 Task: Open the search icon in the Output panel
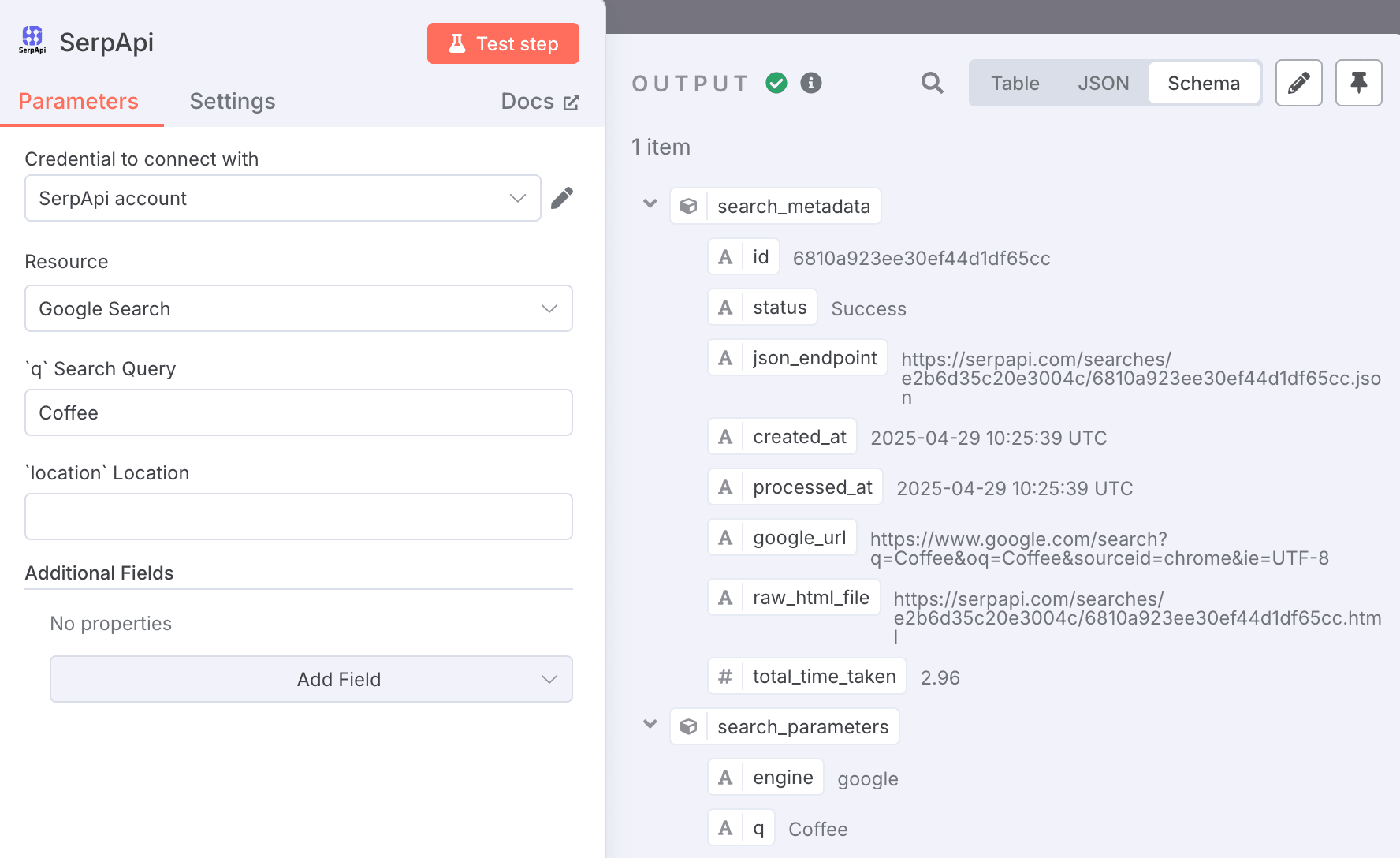(932, 83)
